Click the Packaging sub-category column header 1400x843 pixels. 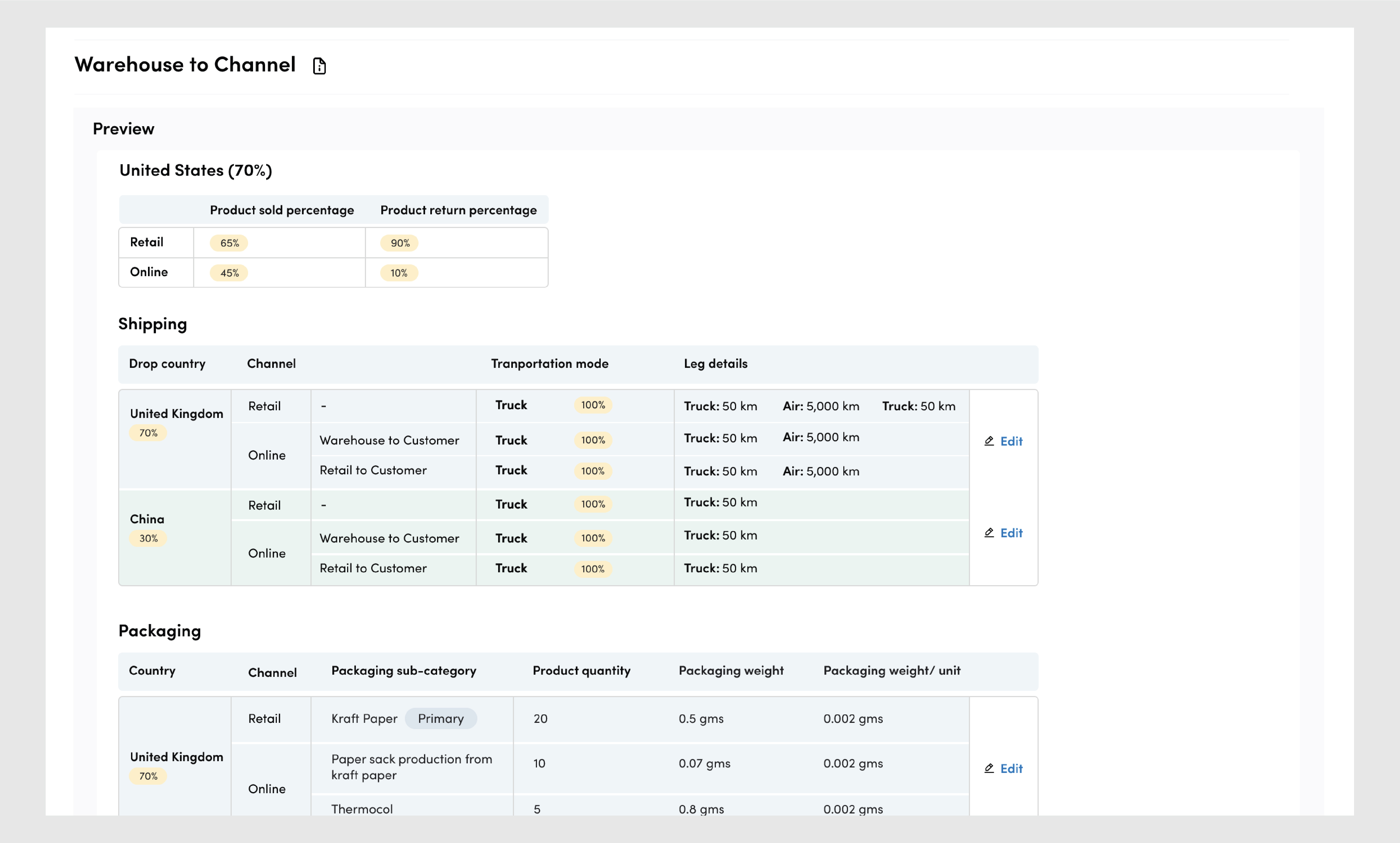coord(404,670)
